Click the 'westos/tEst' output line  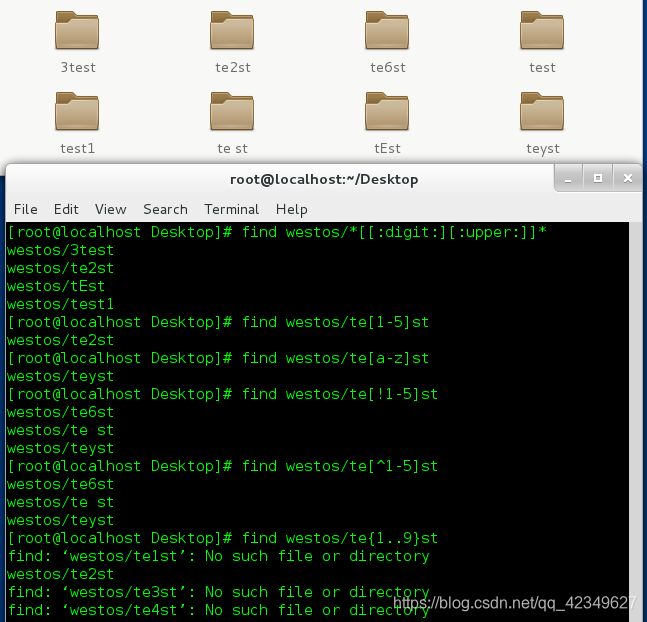[56, 286]
